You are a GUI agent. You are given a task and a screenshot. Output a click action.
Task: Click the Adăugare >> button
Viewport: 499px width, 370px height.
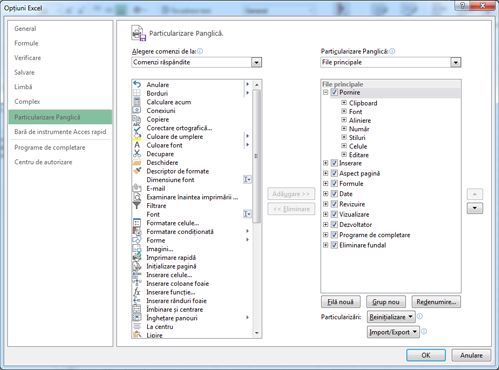click(291, 194)
